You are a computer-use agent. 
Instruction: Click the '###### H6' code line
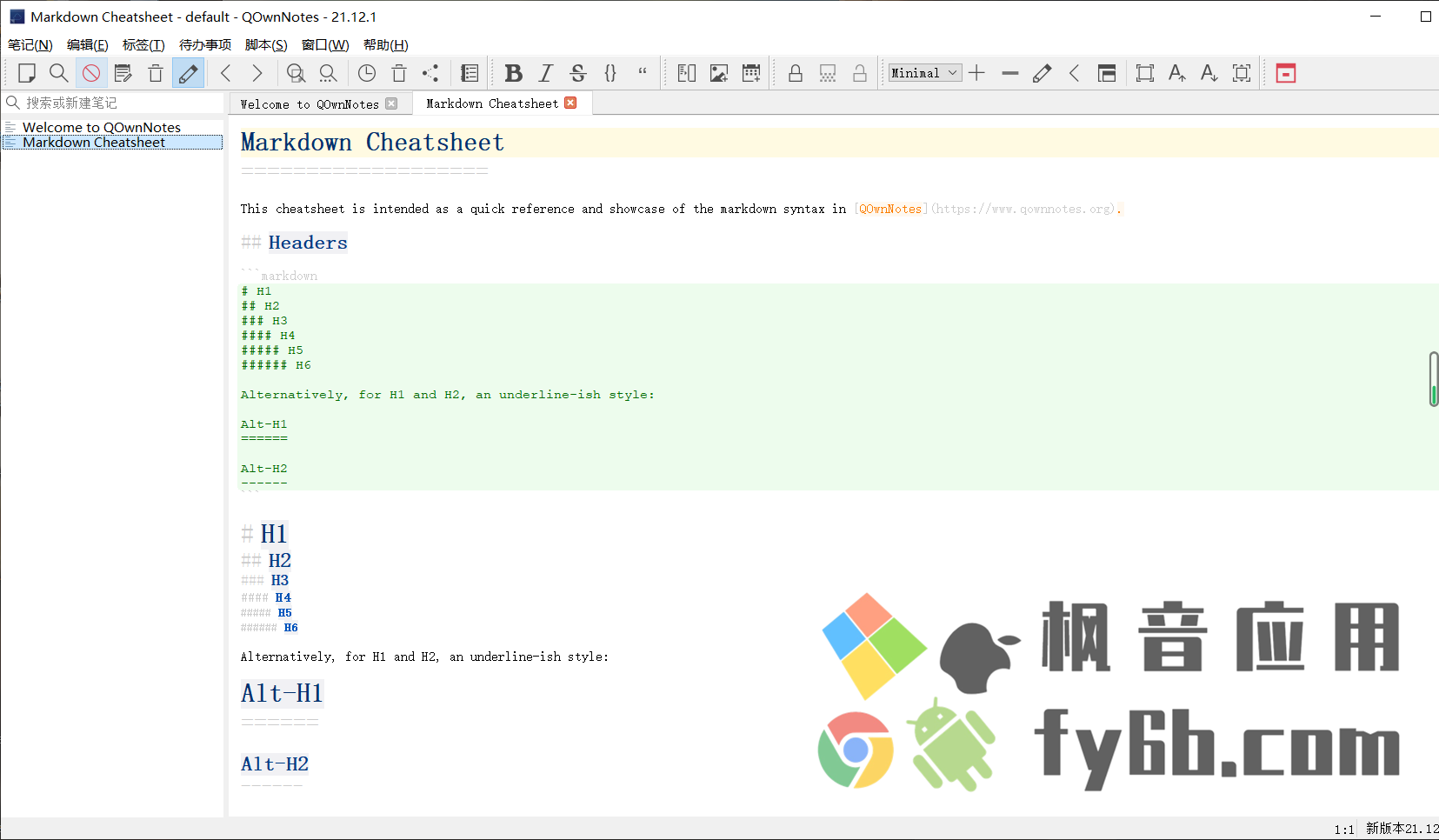pyautogui.click(x=276, y=365)
